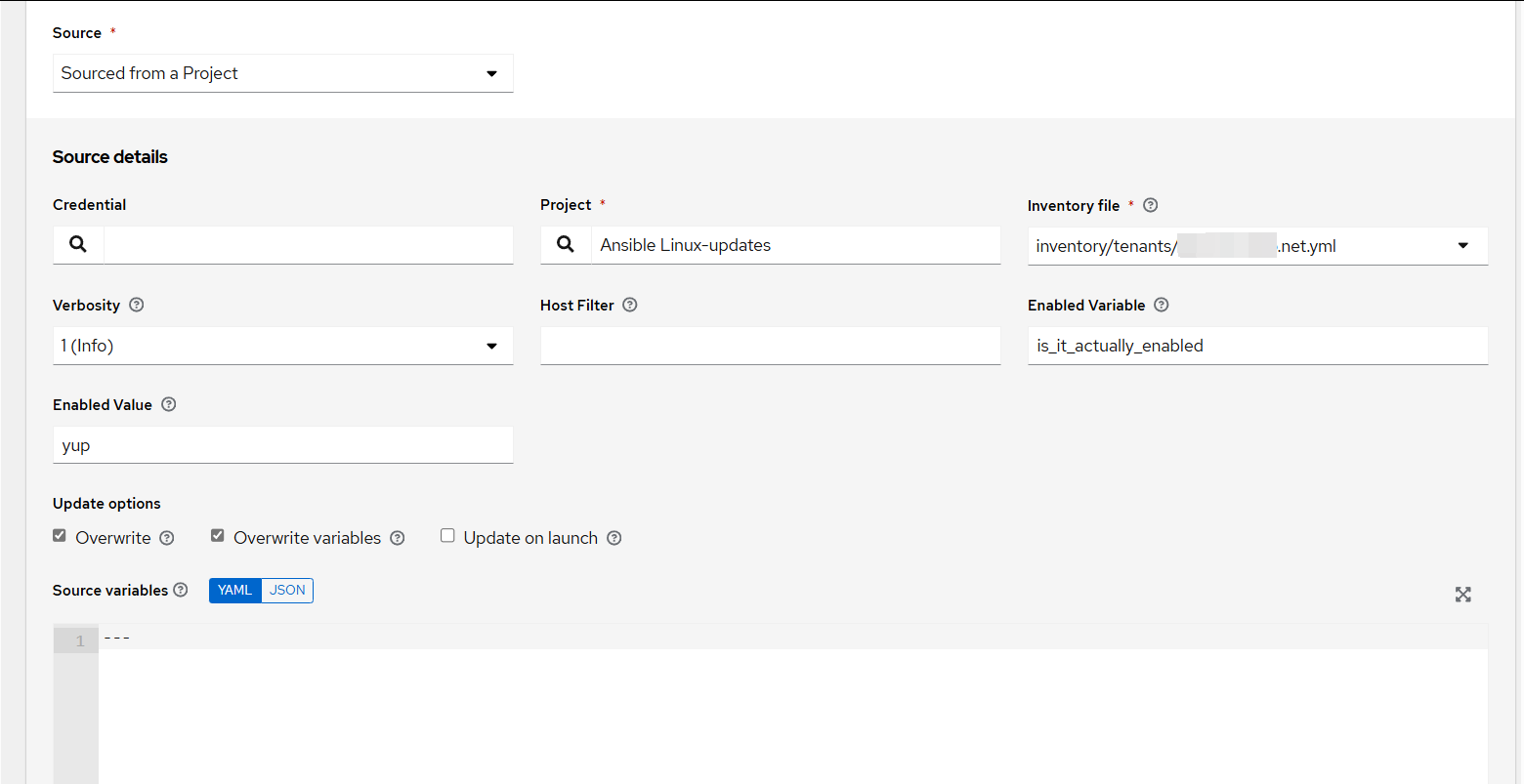Image resolution: width=1524 pixels, height=784 pixels.
Task: Click the Project lookup search icon
Action: pyautogui.click(x=566, y=245)
